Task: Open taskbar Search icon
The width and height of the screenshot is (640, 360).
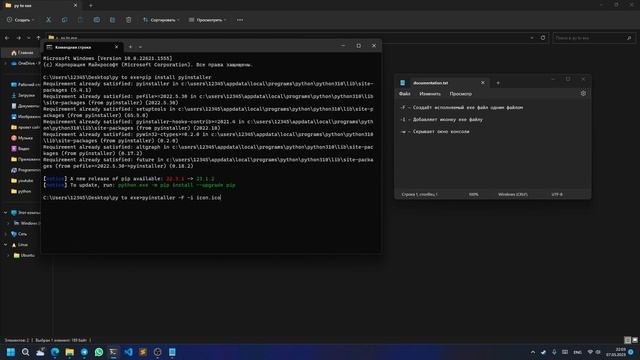Action: pyautogui.click(x=25, y=352)
